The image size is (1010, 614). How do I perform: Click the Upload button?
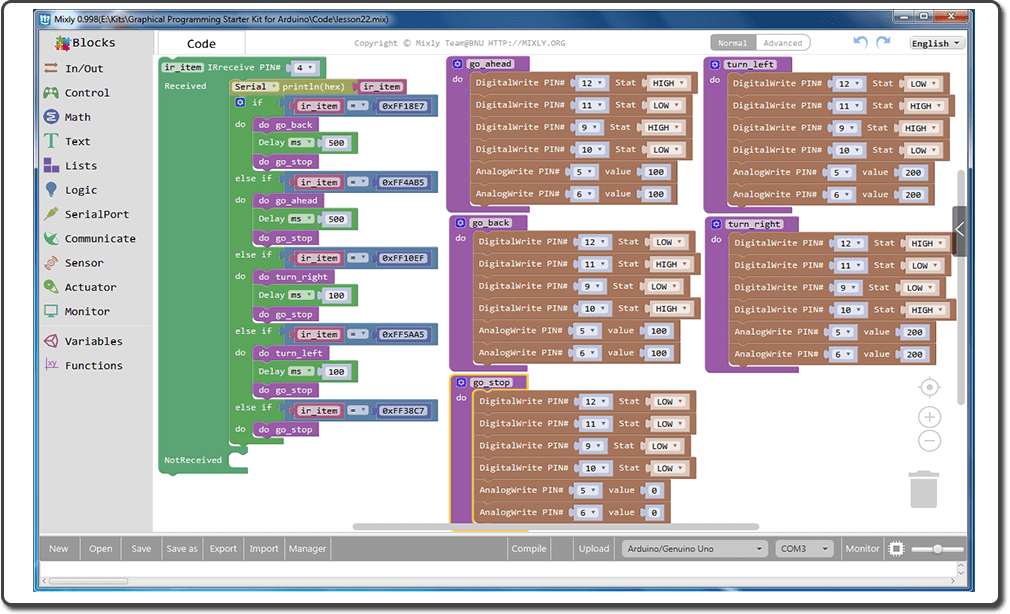pyautogui.click(x=594, y=548)
